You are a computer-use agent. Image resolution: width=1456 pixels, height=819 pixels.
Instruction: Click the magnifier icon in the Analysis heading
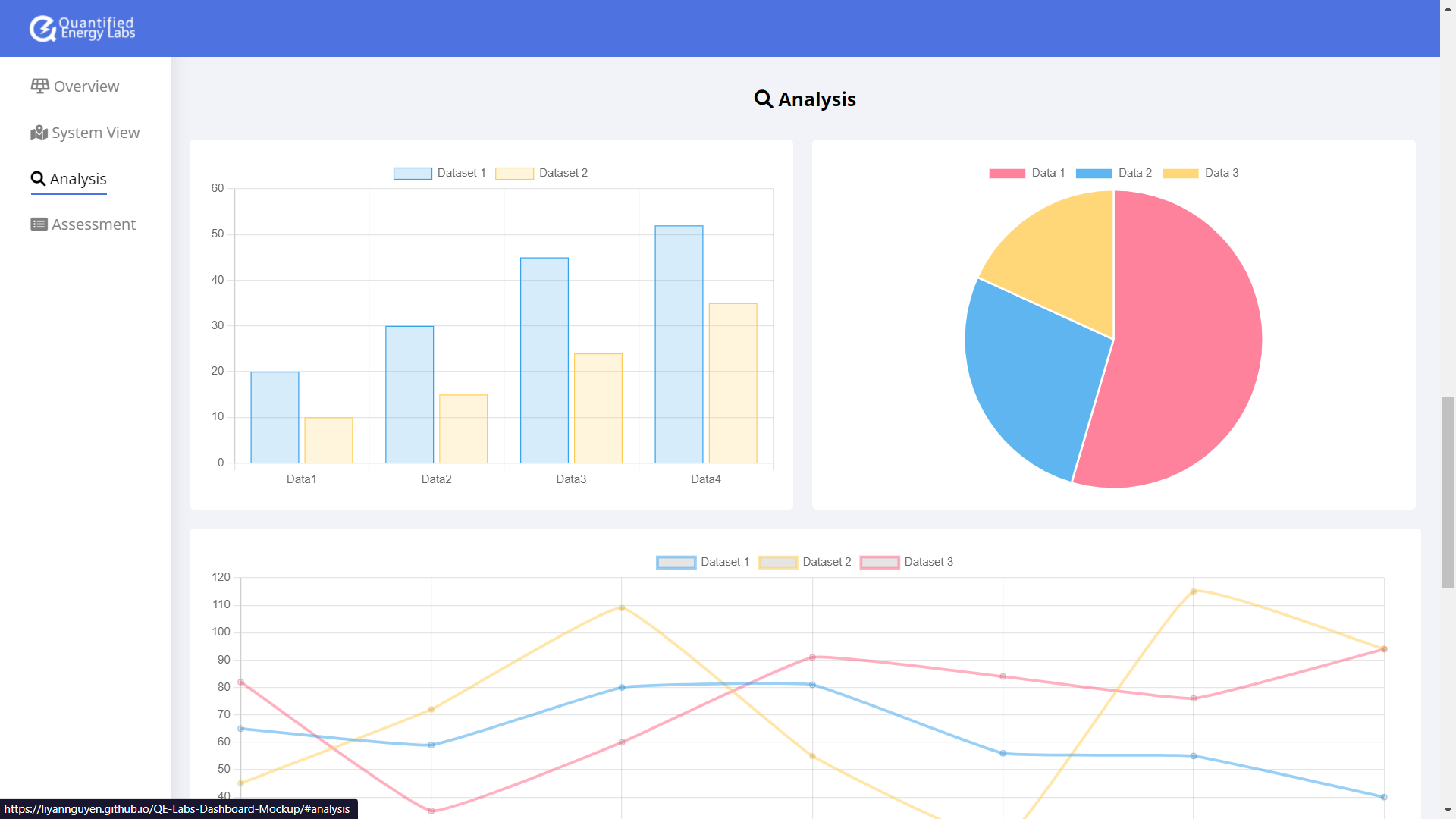(x=763, y=99)
